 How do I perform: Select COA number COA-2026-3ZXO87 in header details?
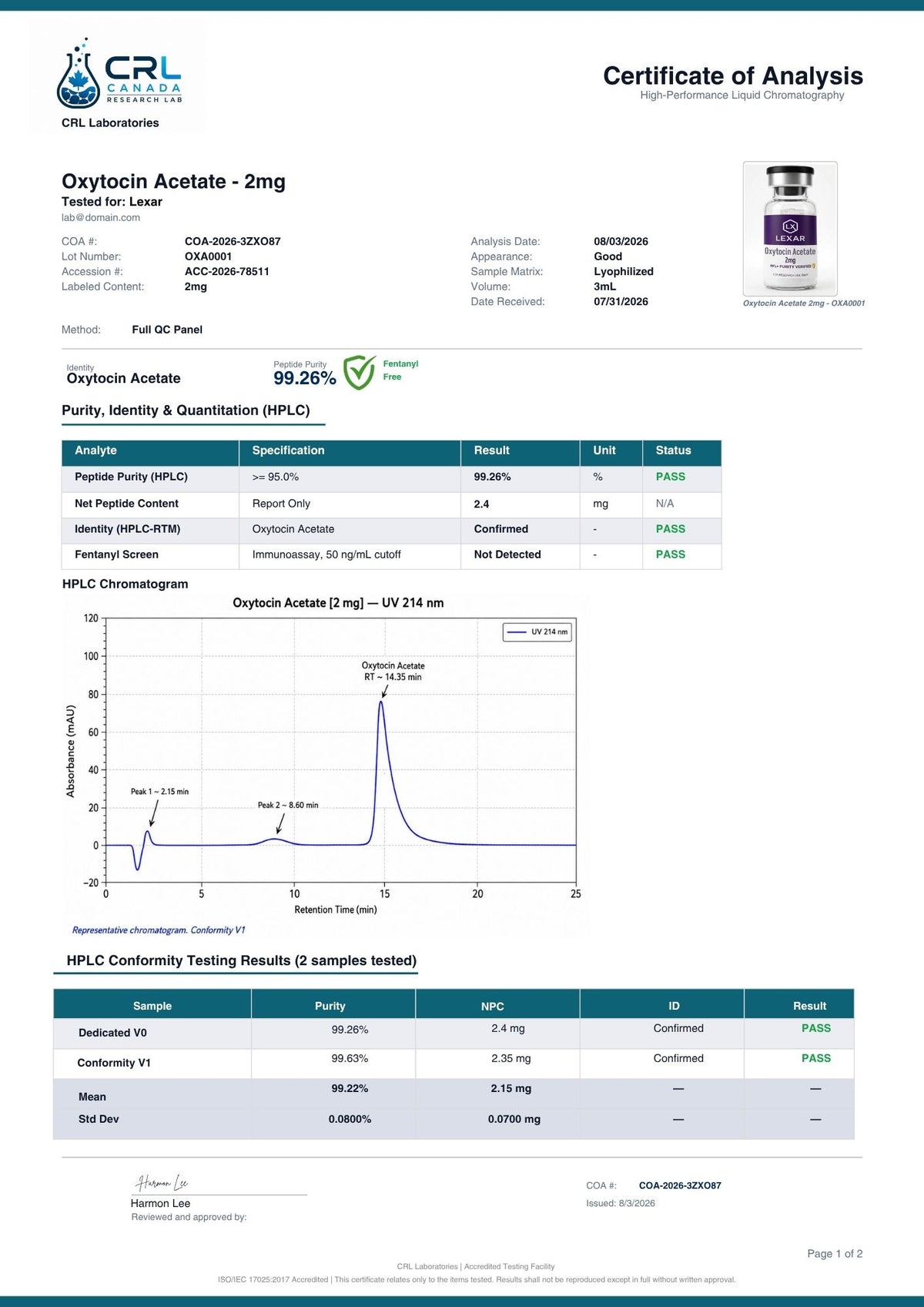(x=233, y=241)
